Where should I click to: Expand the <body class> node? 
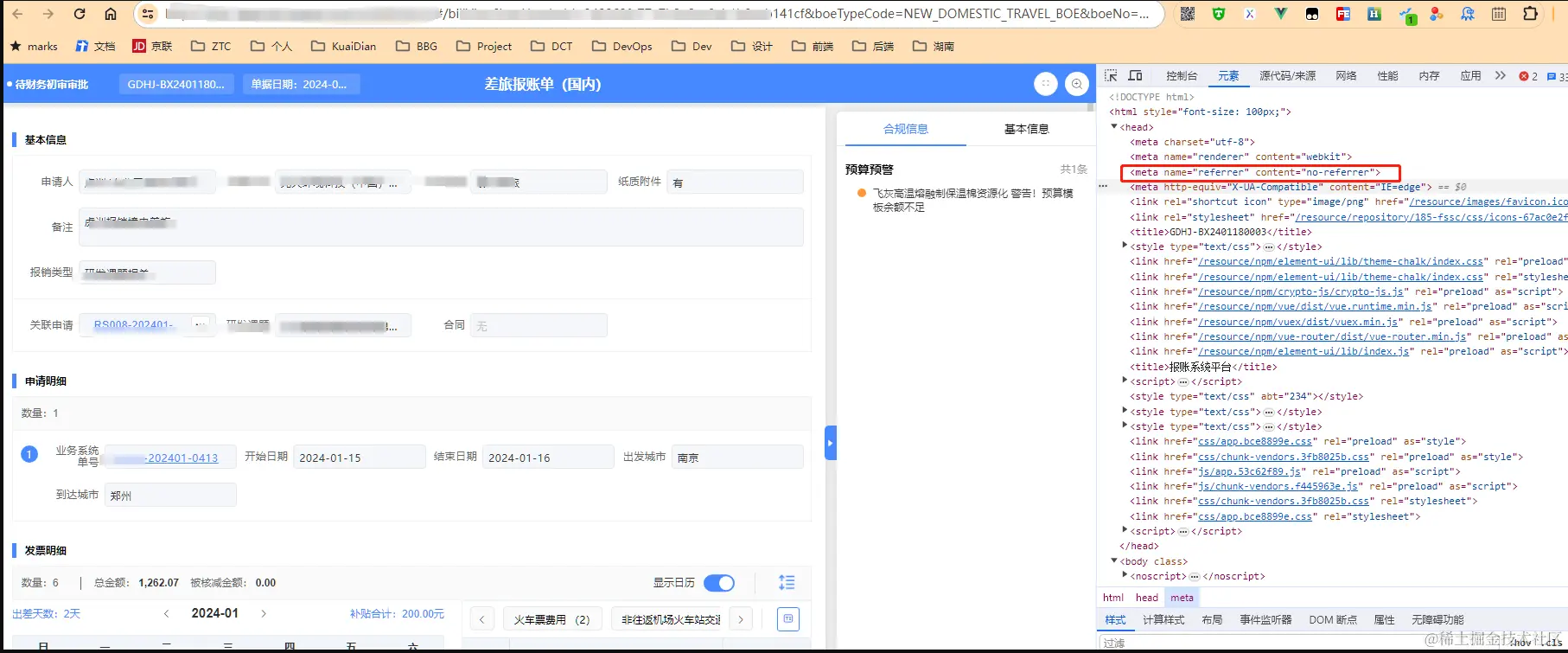(x=1114, y=561)
